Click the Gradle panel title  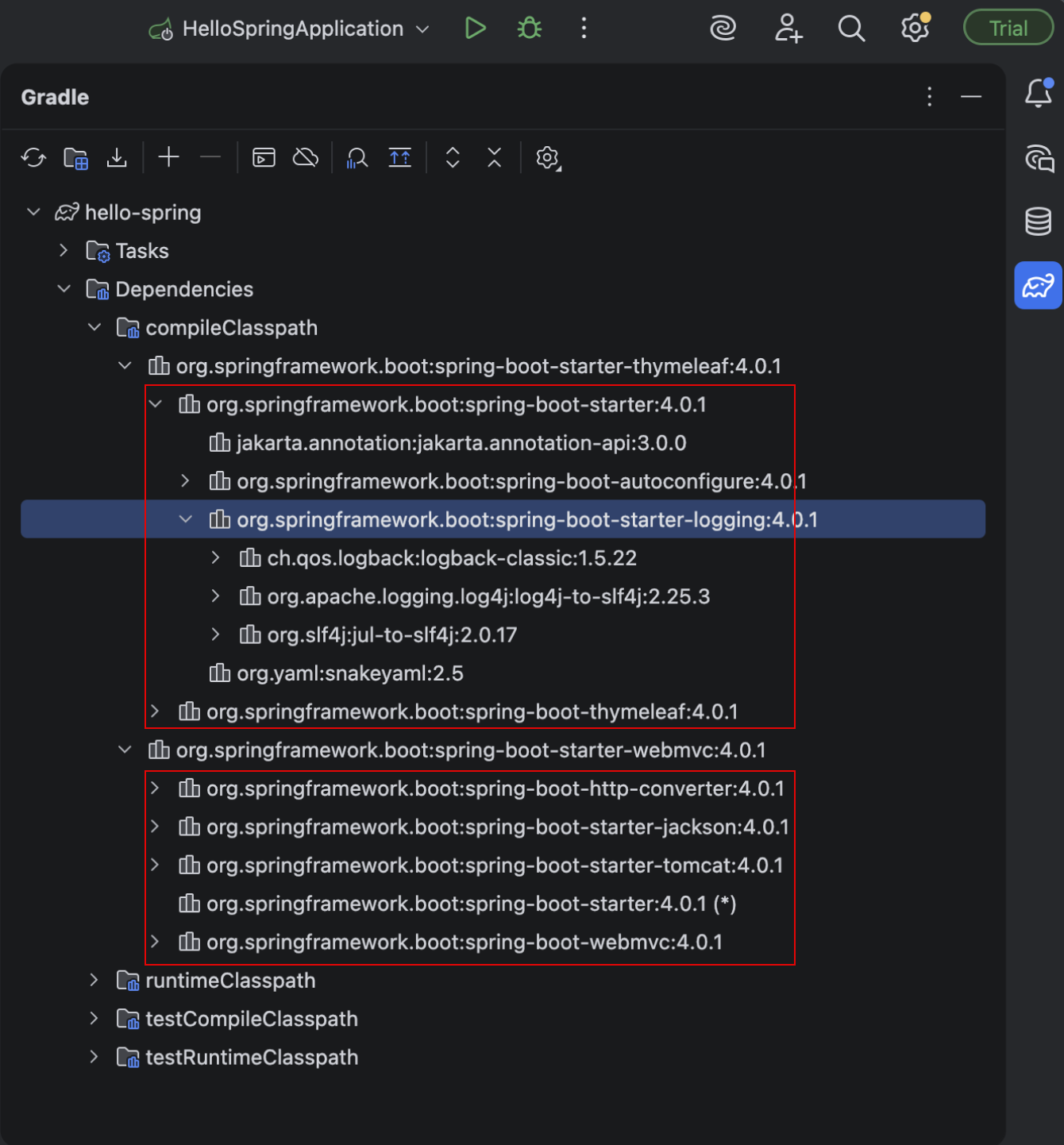point(55,97)
